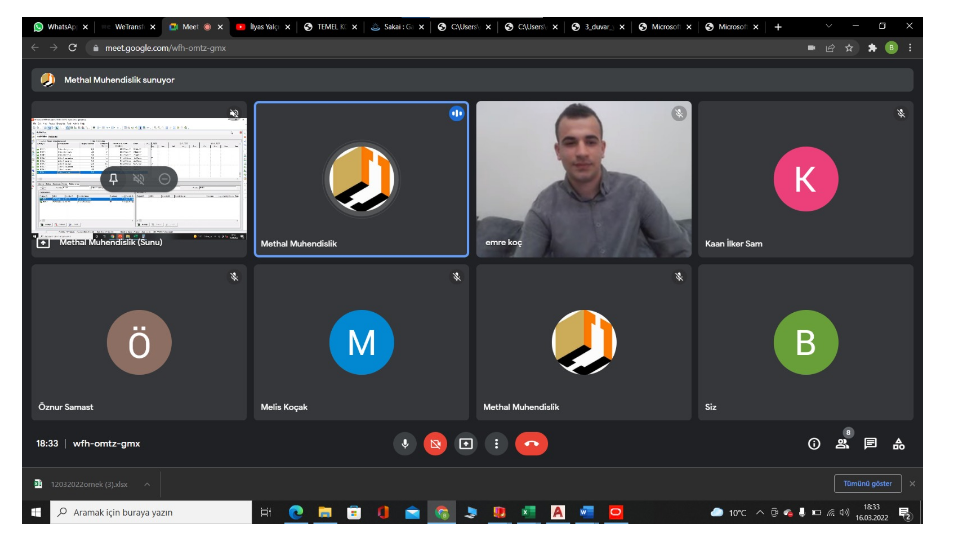Click the muted Methal Muhendislik logo avatar
960x540 pixels.
tap(583, 342)
